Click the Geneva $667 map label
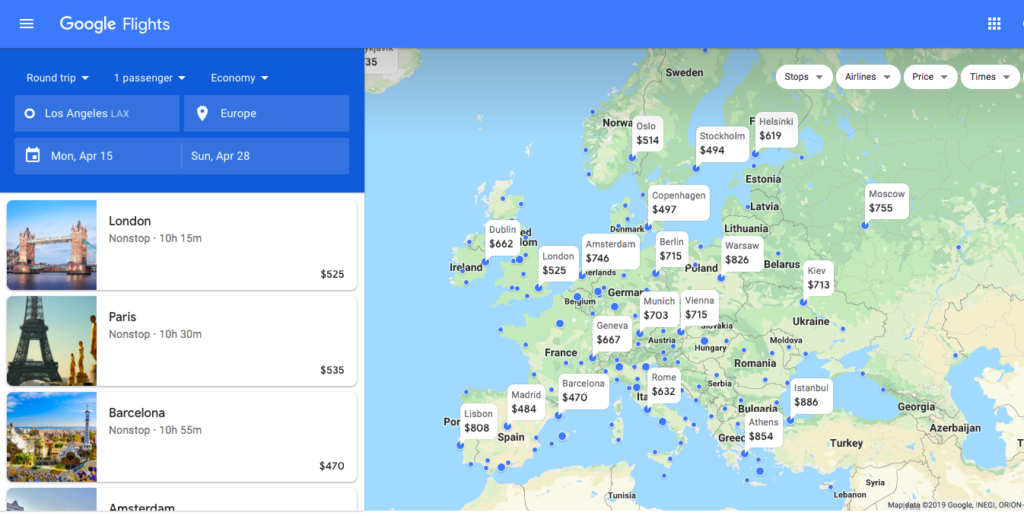This screenshot has height=516, width=1024. click(612, 333)
